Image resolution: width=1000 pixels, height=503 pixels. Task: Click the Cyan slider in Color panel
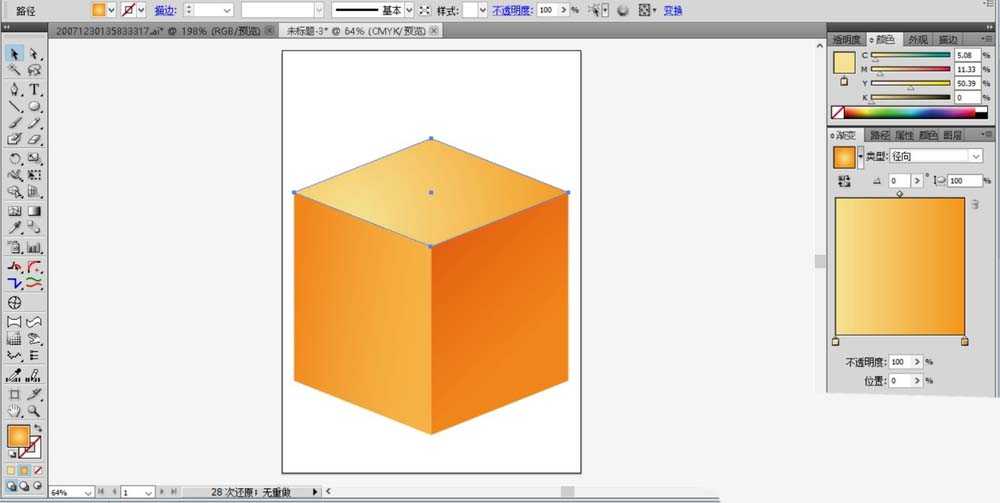[911, 55]
